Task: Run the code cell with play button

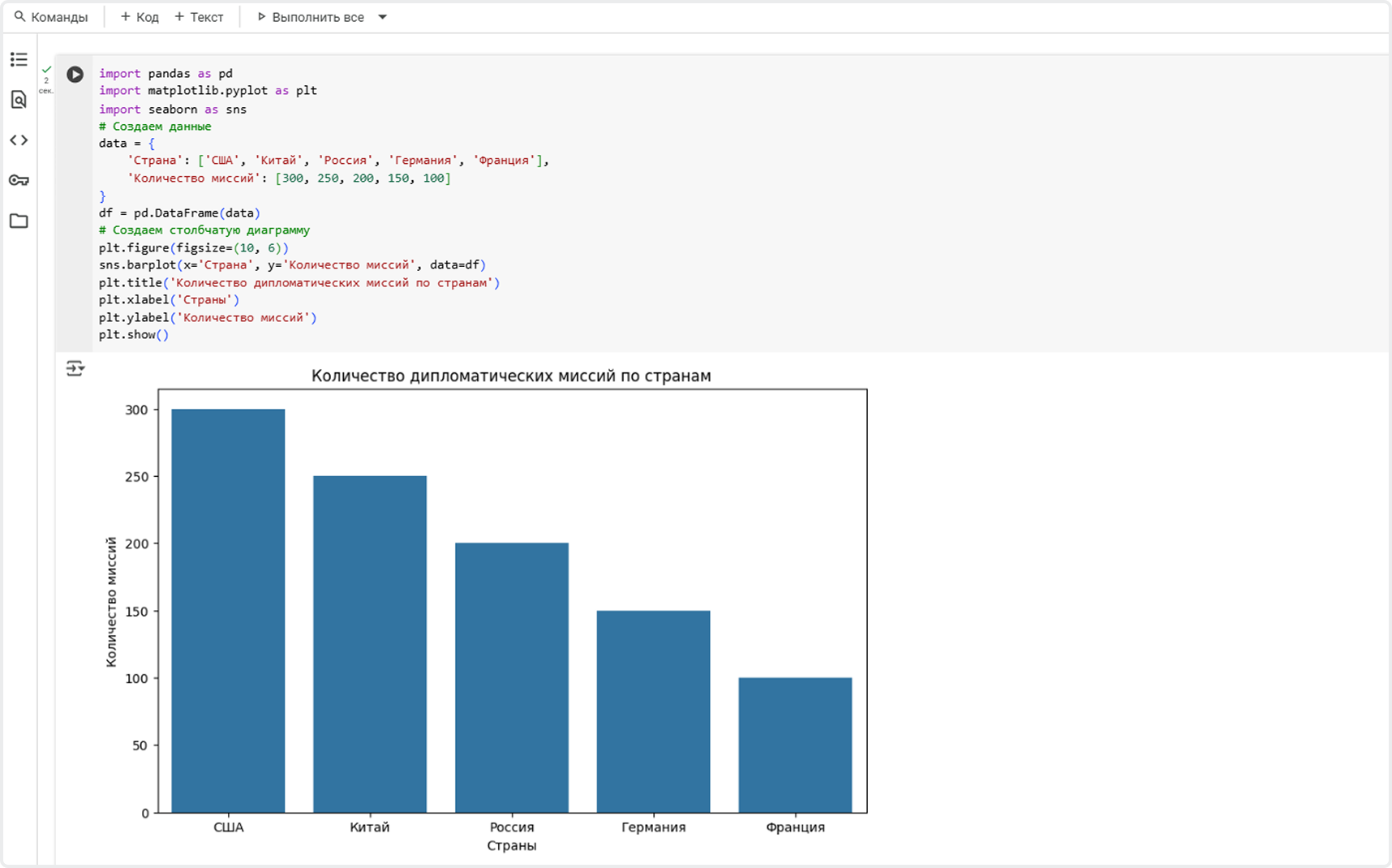Action: point(75,75)
